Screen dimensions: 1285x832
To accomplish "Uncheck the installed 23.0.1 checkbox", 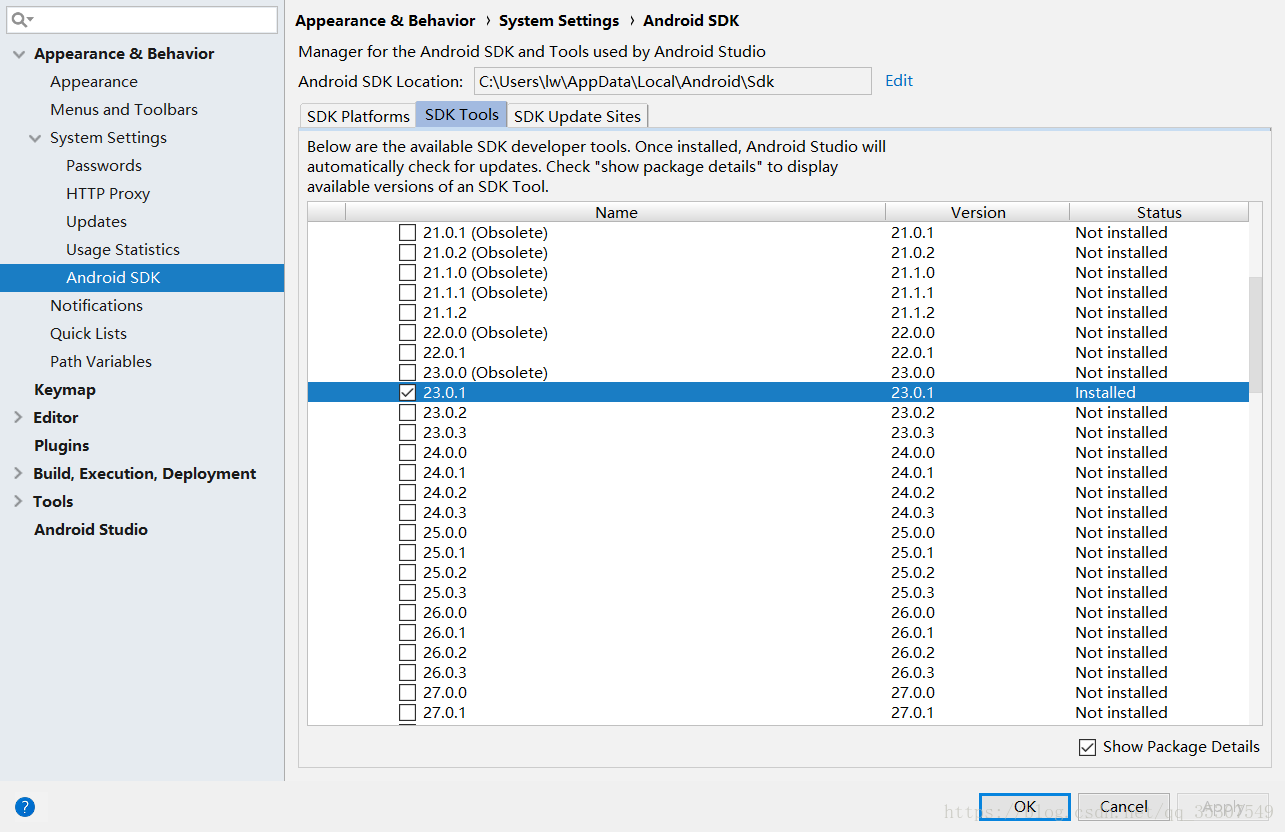I will coord(407,392).
